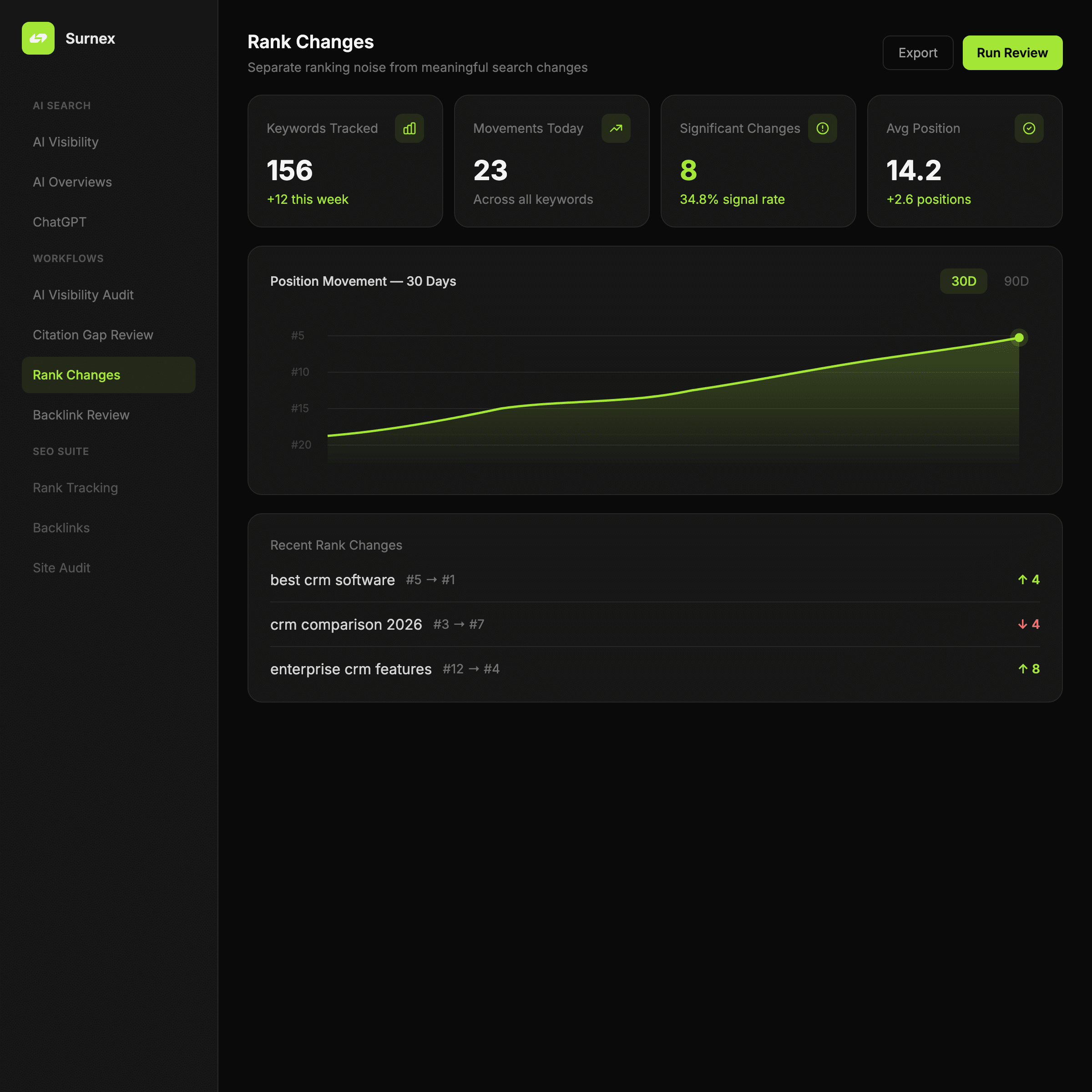Click the checkmark icon on Avg Position

tap(1029, 128)
